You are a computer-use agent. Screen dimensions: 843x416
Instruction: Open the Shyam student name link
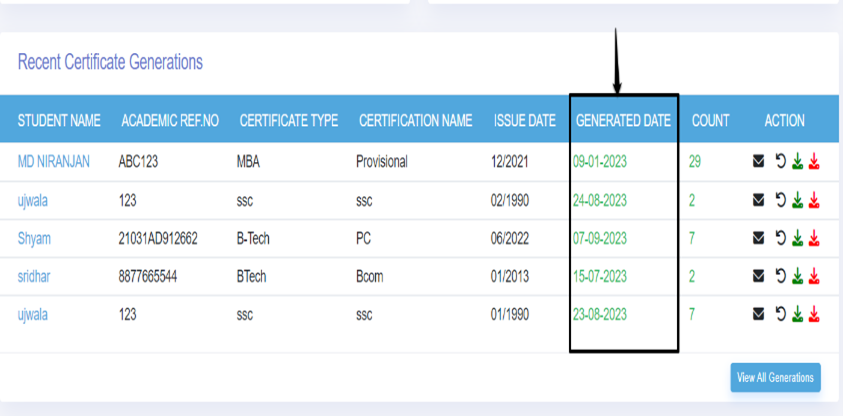click(x=33, y=238)
